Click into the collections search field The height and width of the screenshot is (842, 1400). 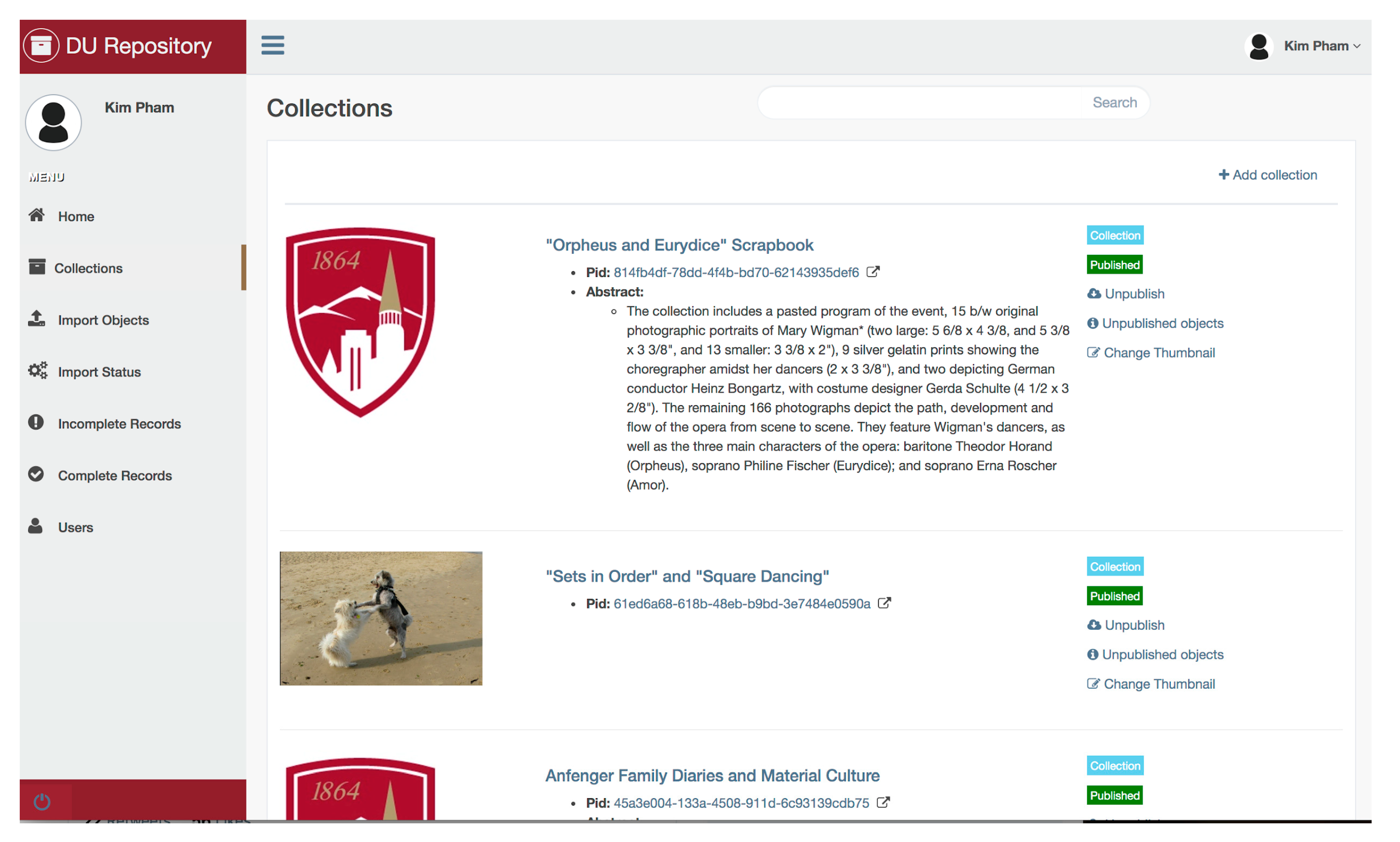[919, 103]
